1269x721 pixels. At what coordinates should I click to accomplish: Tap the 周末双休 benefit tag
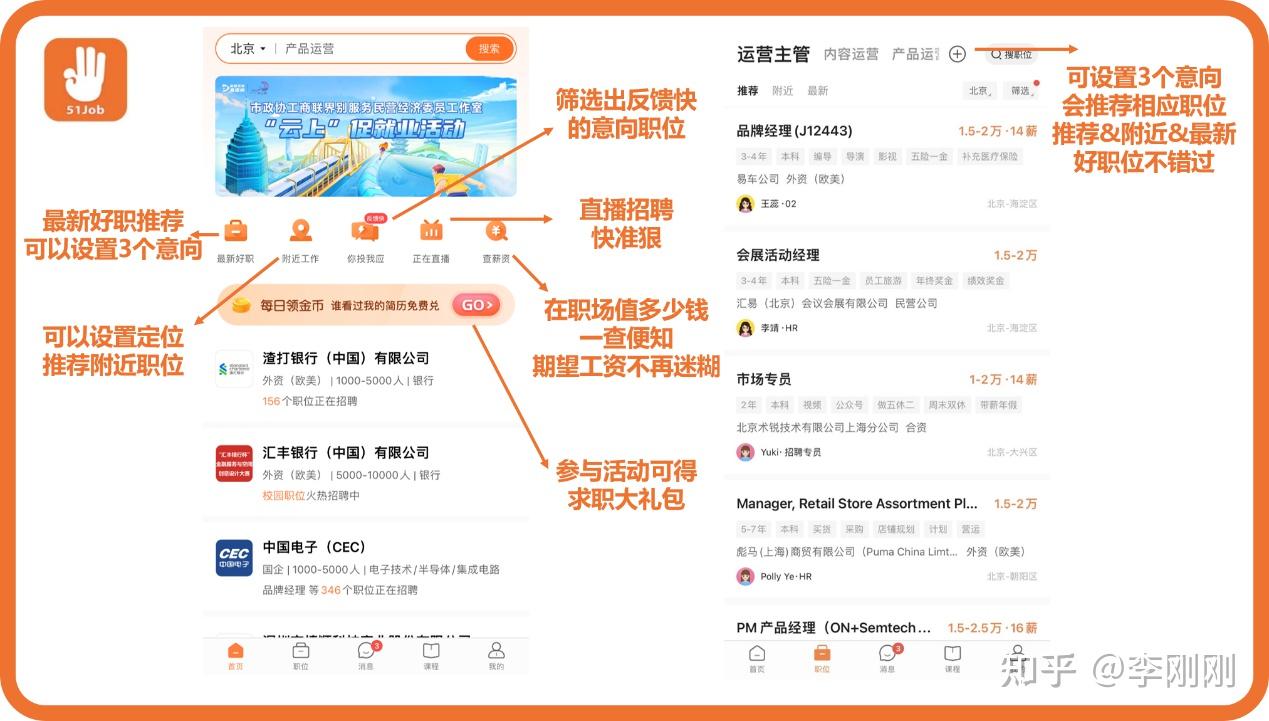point(945,405)
